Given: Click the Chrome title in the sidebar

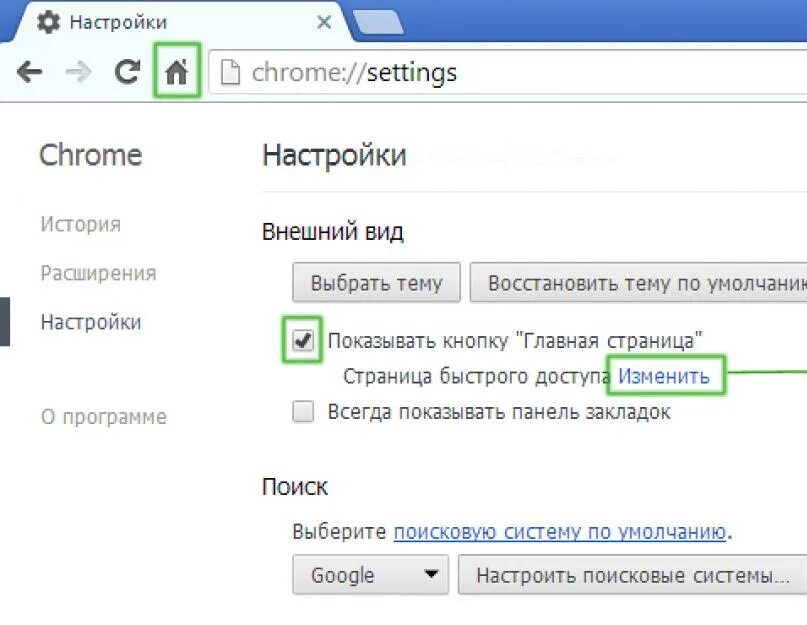Looking at the screenshot, I should [x=91, y=155].
